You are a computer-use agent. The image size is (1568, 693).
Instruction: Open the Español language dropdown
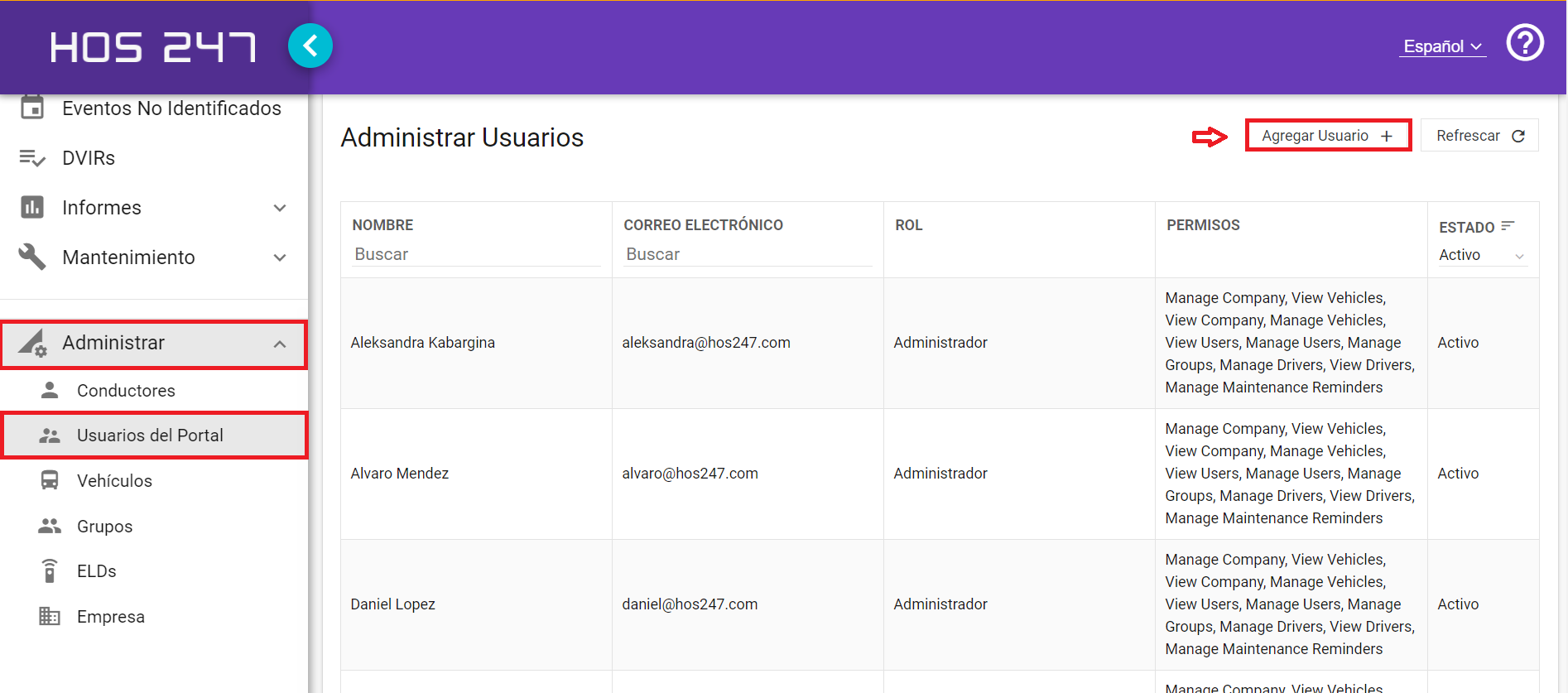1443,46
